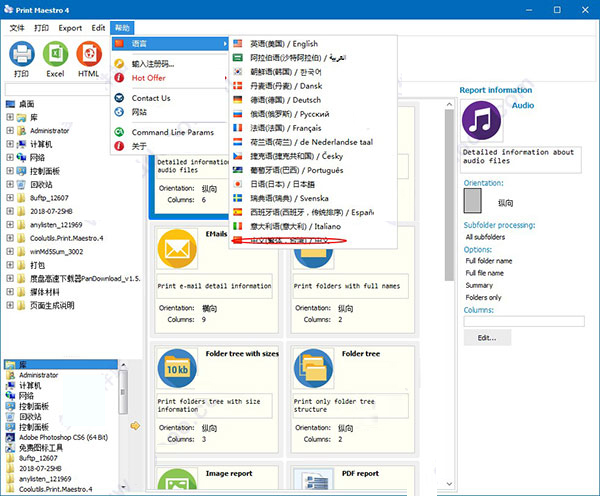Open the 文件 menu
Viewport: 600px width, 496px height.
[x=17, y=28]
